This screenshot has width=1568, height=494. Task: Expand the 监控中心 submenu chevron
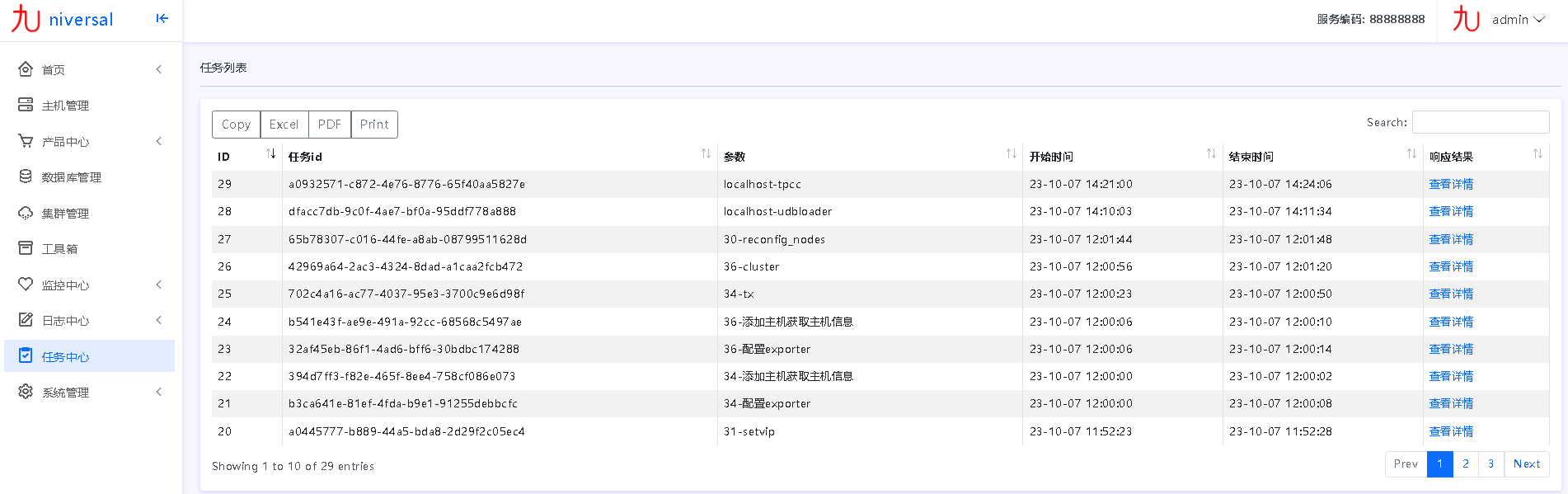point(159,285)
